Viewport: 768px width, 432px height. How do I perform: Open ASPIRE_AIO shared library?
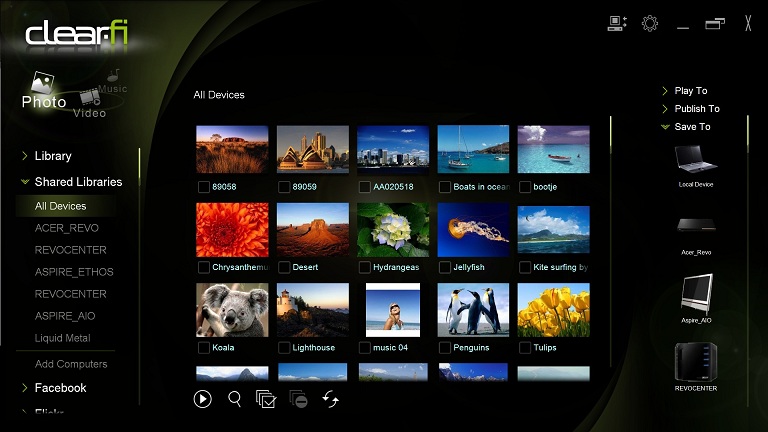tap(65, 316)
